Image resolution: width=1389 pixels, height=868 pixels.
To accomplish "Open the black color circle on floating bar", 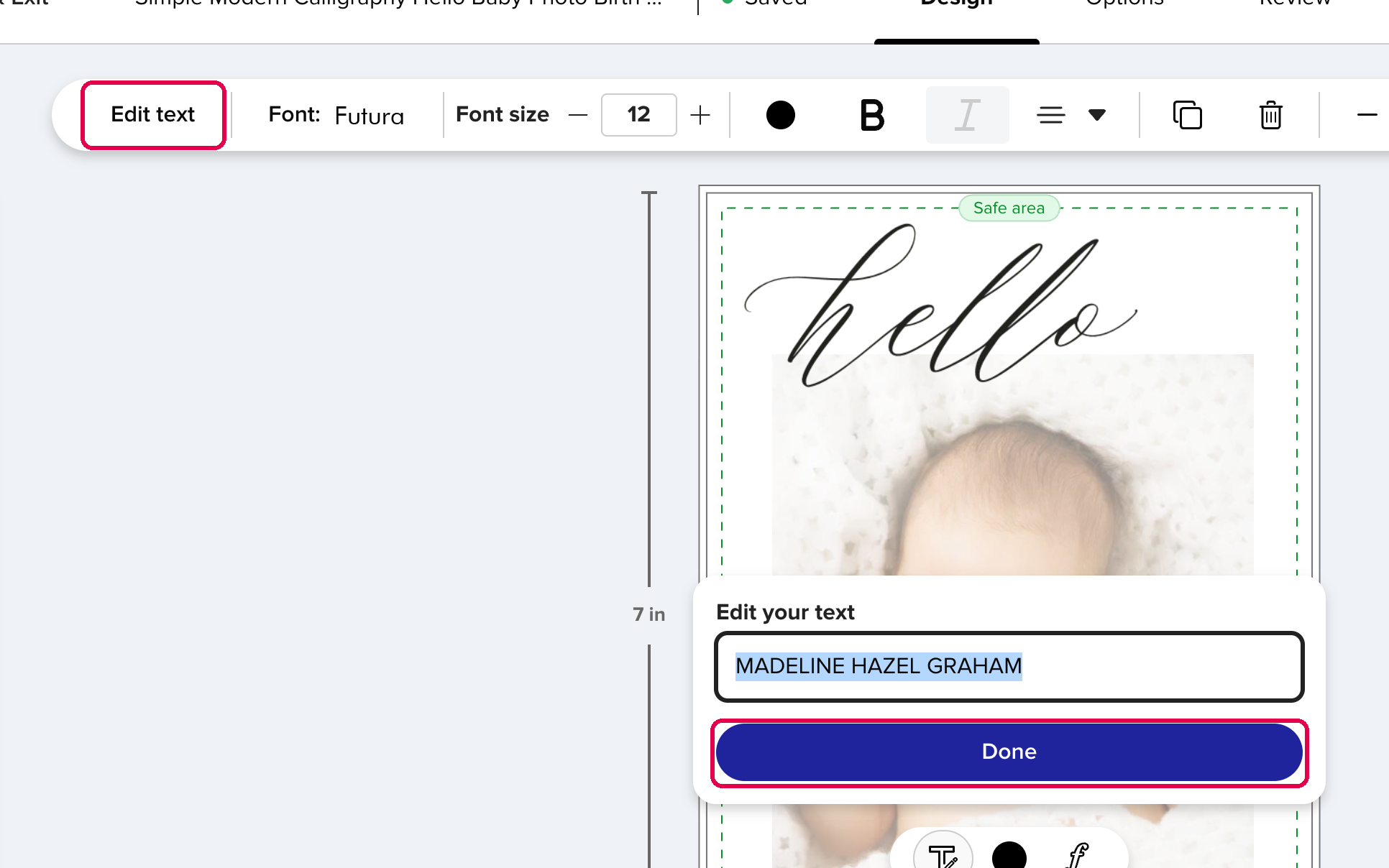I will 1009,856.
